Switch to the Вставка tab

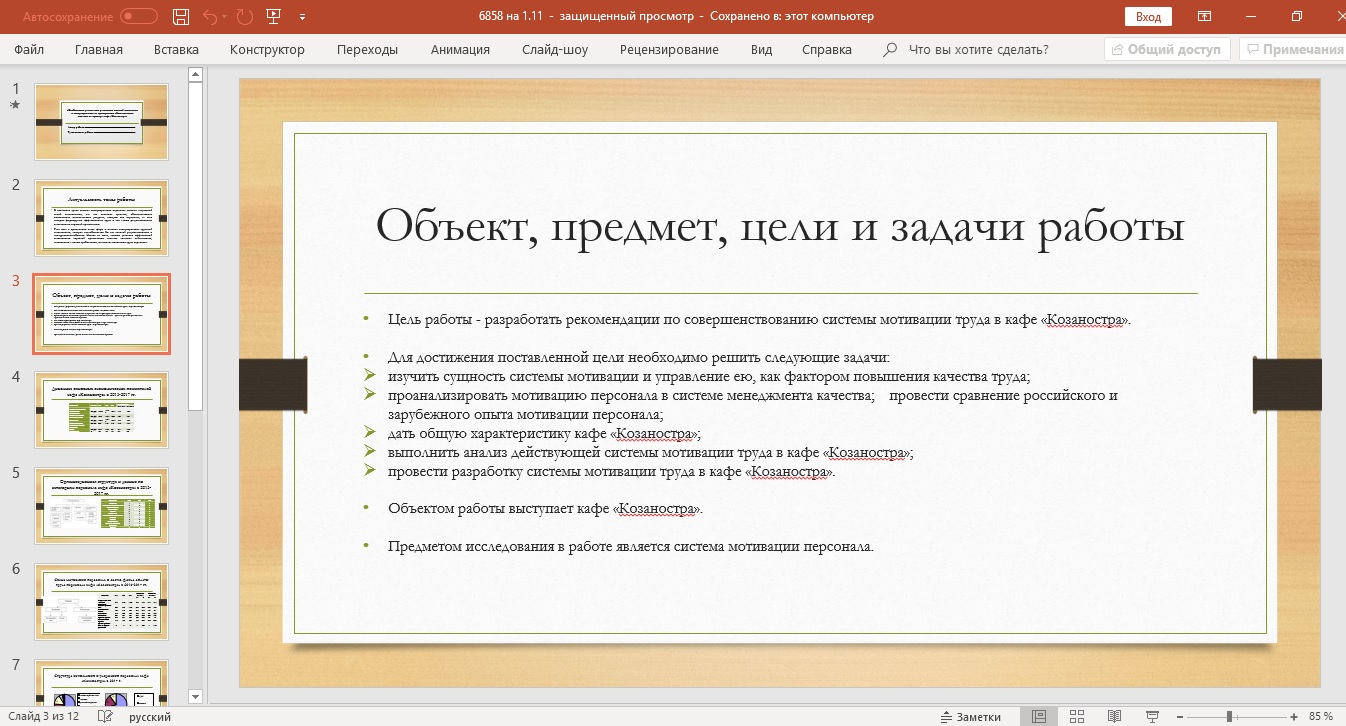[176, 49]
